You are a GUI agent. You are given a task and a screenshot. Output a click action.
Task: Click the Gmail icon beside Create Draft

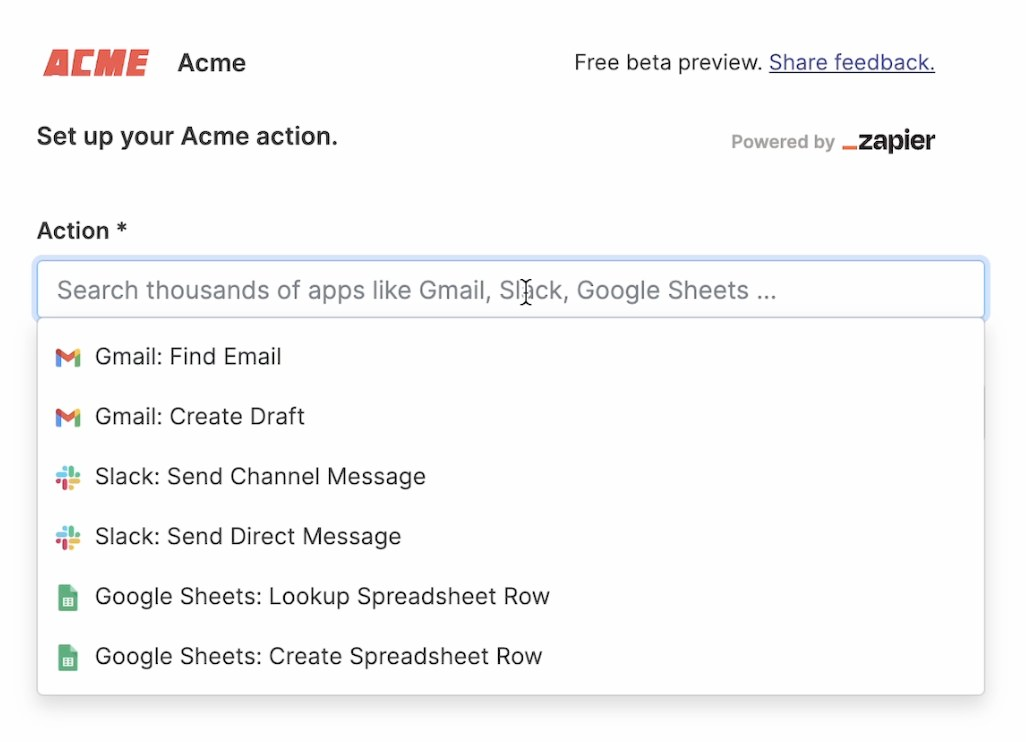pyautogui.click(x=68, y=417)
